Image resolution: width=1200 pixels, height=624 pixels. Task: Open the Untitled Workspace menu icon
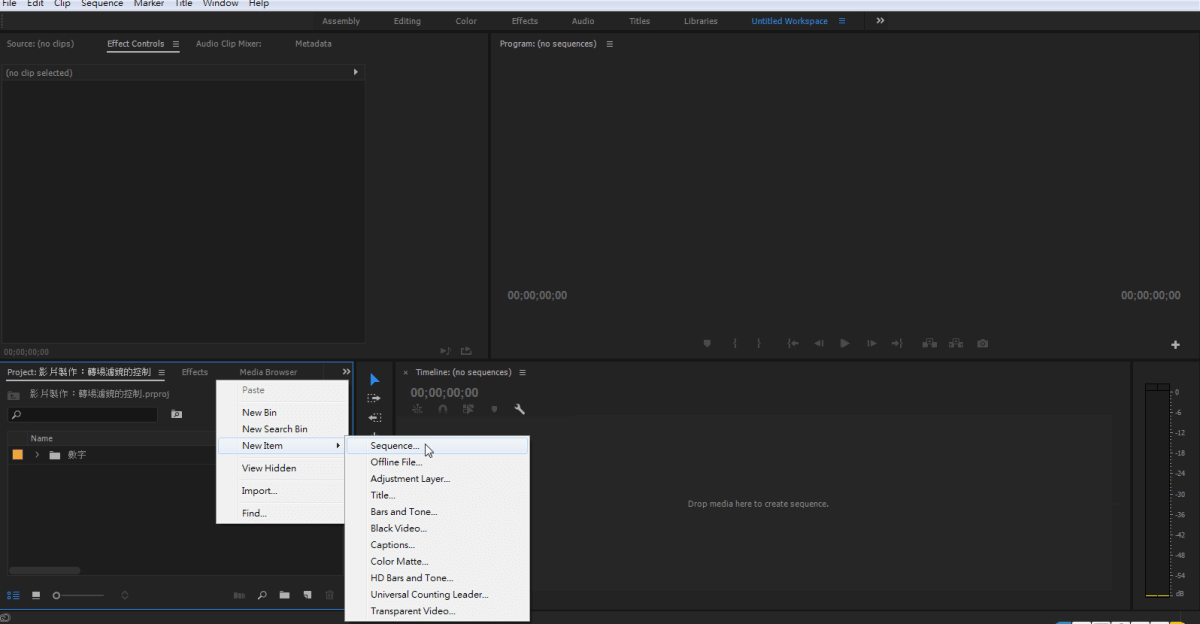[x=842, y=21]
